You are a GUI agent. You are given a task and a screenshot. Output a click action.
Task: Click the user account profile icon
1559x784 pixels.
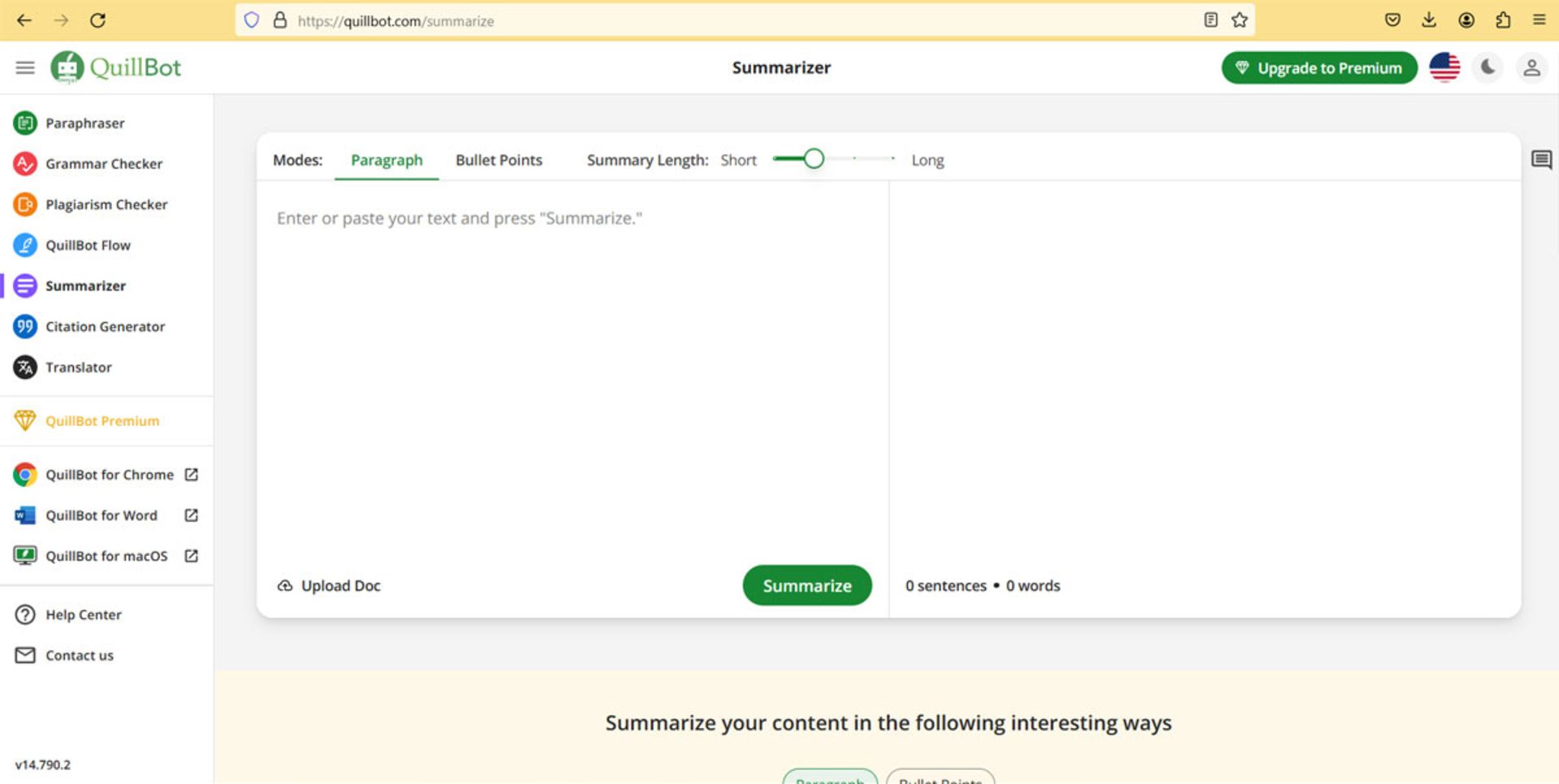click(x=1531, y=67)
